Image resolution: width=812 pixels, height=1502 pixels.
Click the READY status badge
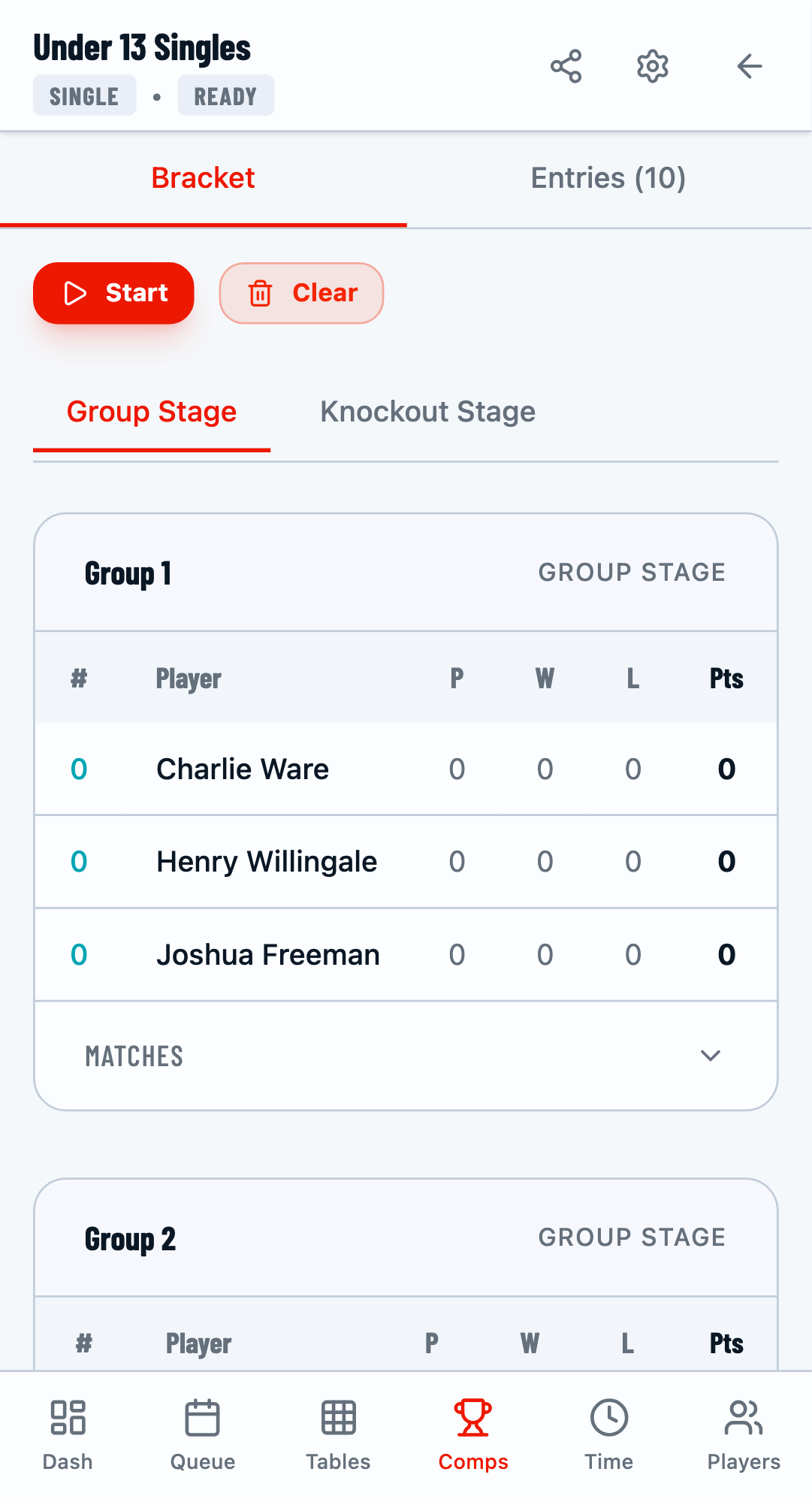tap(225, 95)
